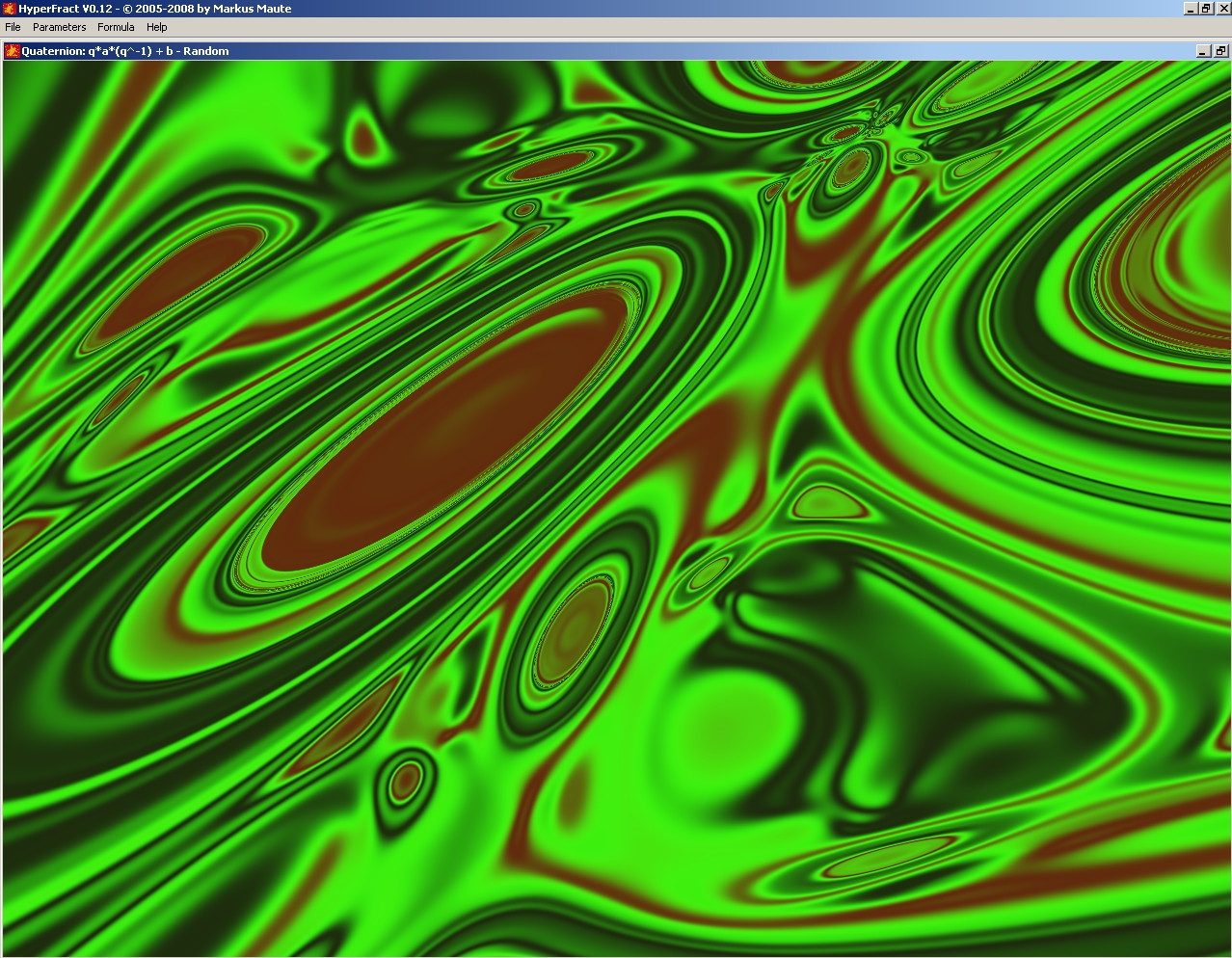The image size is (1232, 958).
Task: Open the Formula menu
Action: (116, 27)
